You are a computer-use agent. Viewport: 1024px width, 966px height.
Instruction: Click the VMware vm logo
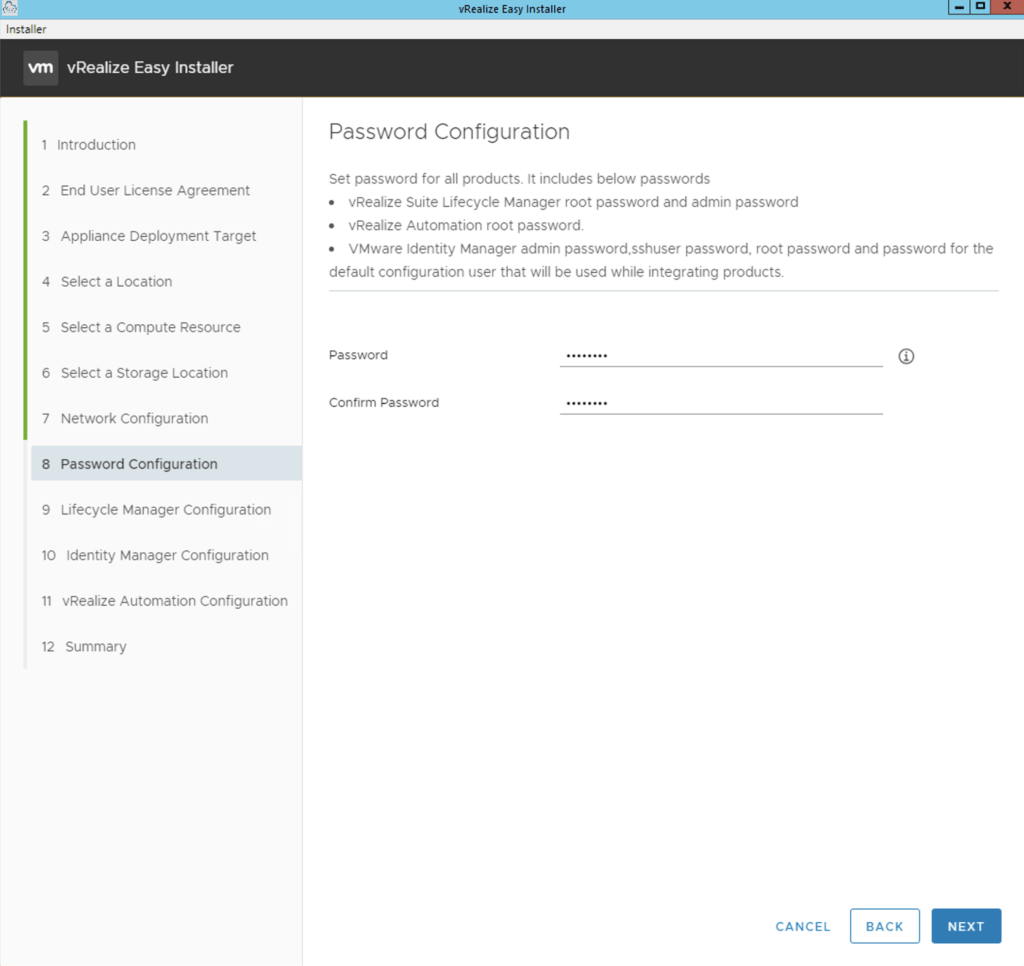point(41,68)
